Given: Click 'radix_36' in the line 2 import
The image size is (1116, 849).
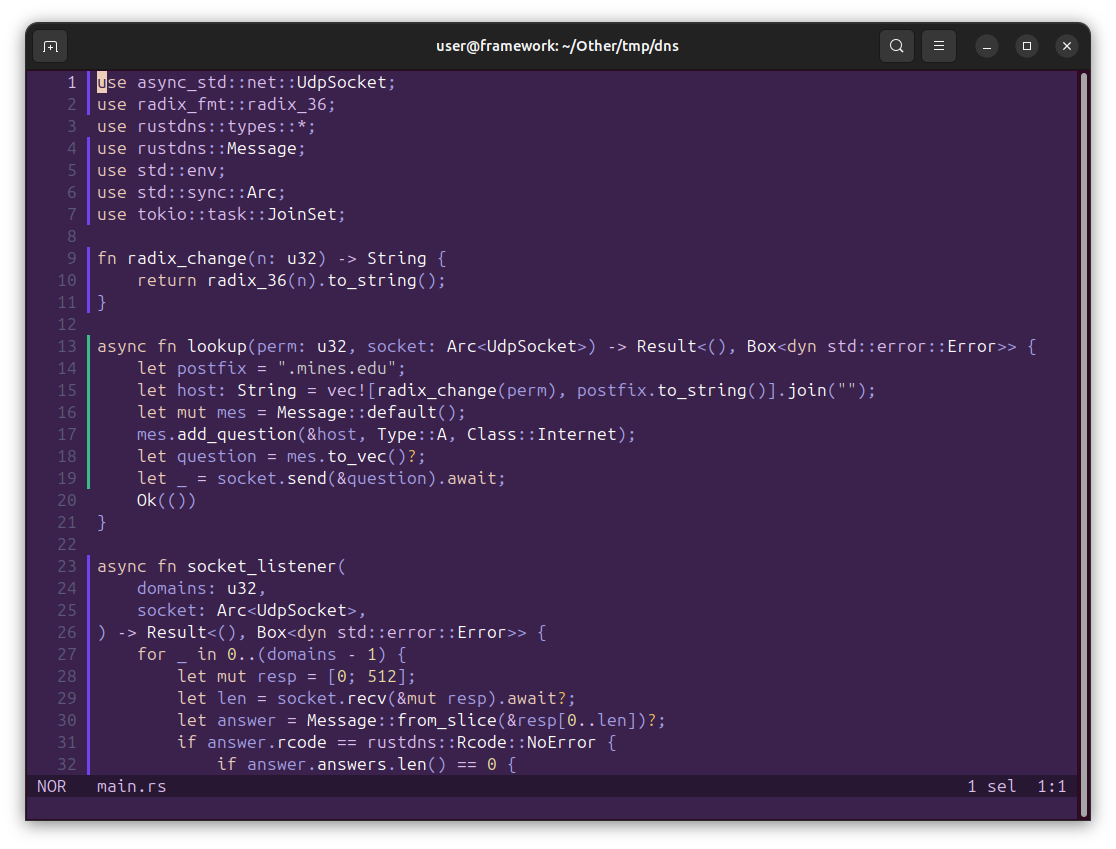Looking at the screenshot, I should click(287, 105).
